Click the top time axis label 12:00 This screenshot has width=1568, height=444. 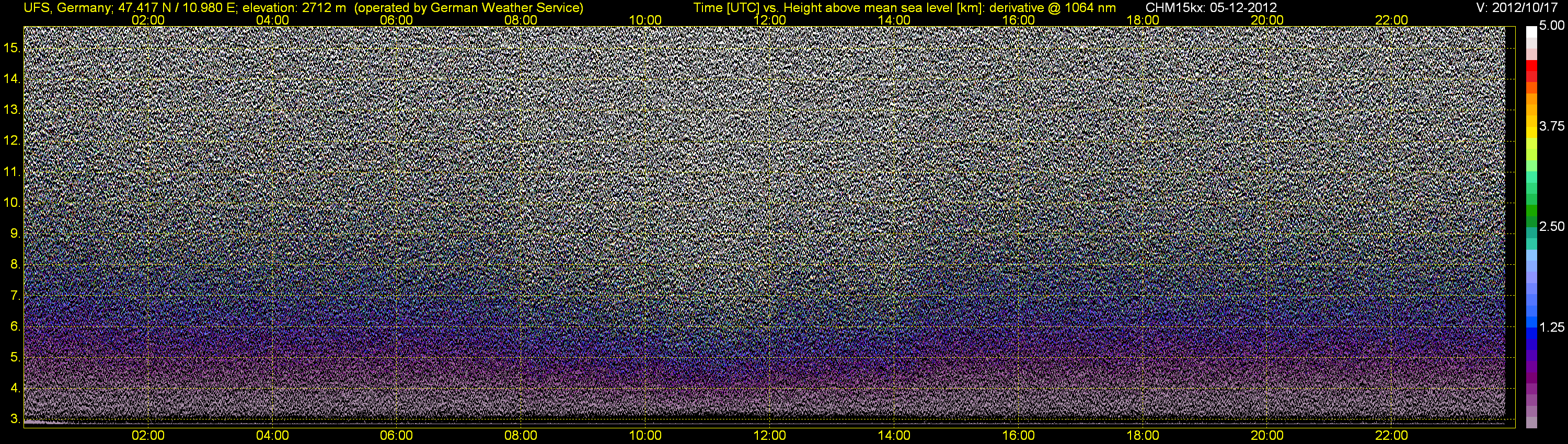[x=769, y=20]
